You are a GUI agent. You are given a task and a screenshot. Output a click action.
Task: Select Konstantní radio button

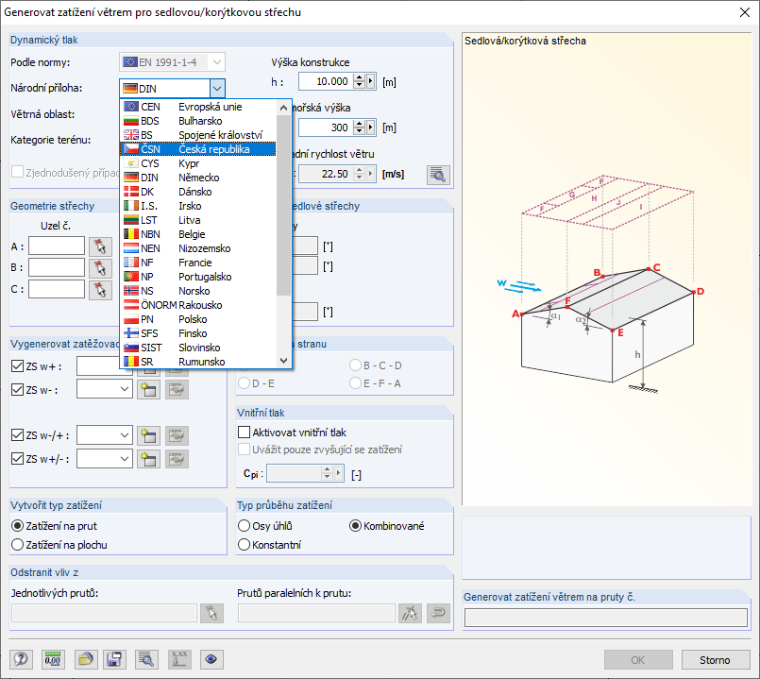[244, 545]
